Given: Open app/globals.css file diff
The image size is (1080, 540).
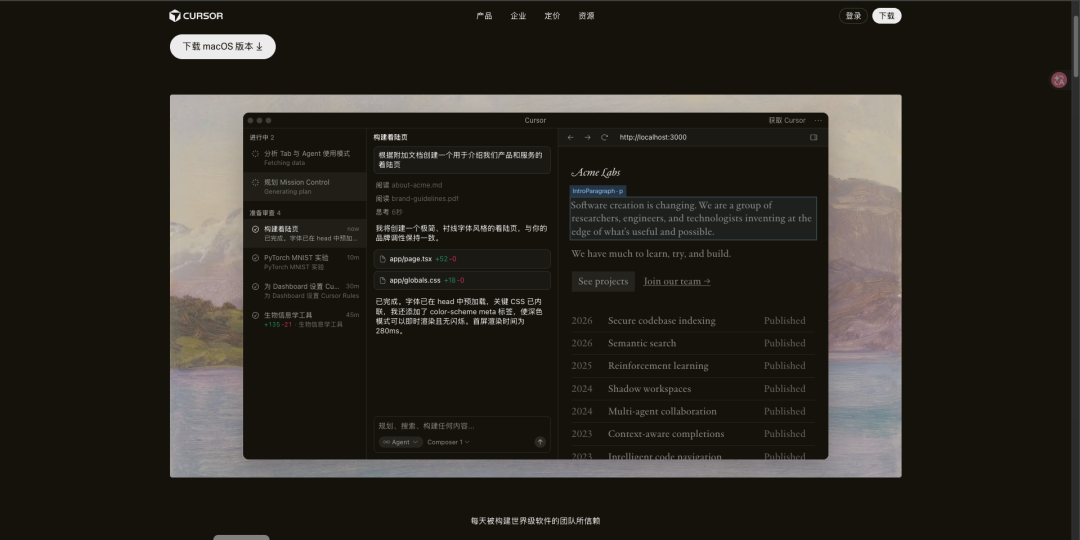Looking at the screenshot, I should pyautogui.click(x=462, y=280).
